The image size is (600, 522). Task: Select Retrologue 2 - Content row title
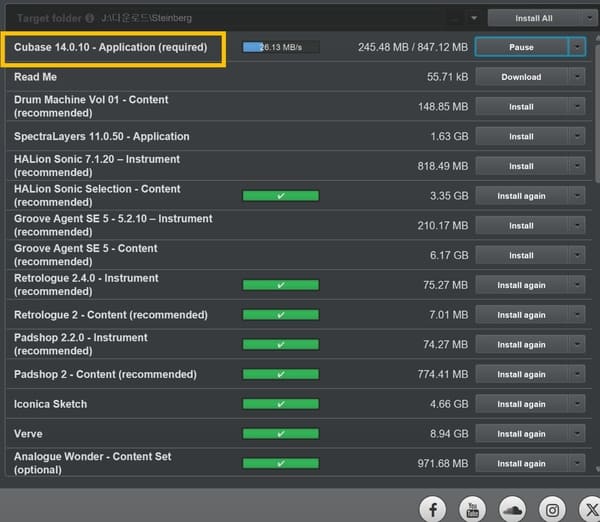pyautogui.click(x=111, y=315)
